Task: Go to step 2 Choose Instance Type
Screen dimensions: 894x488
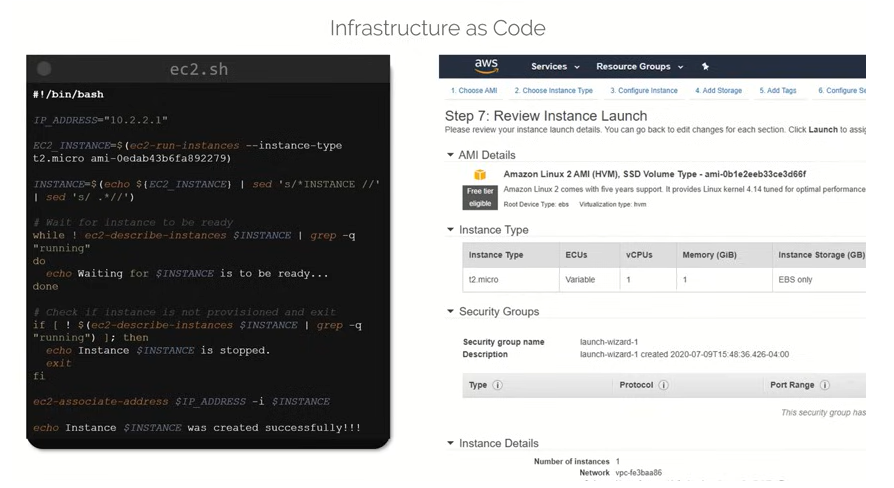Action: point(554,91)
